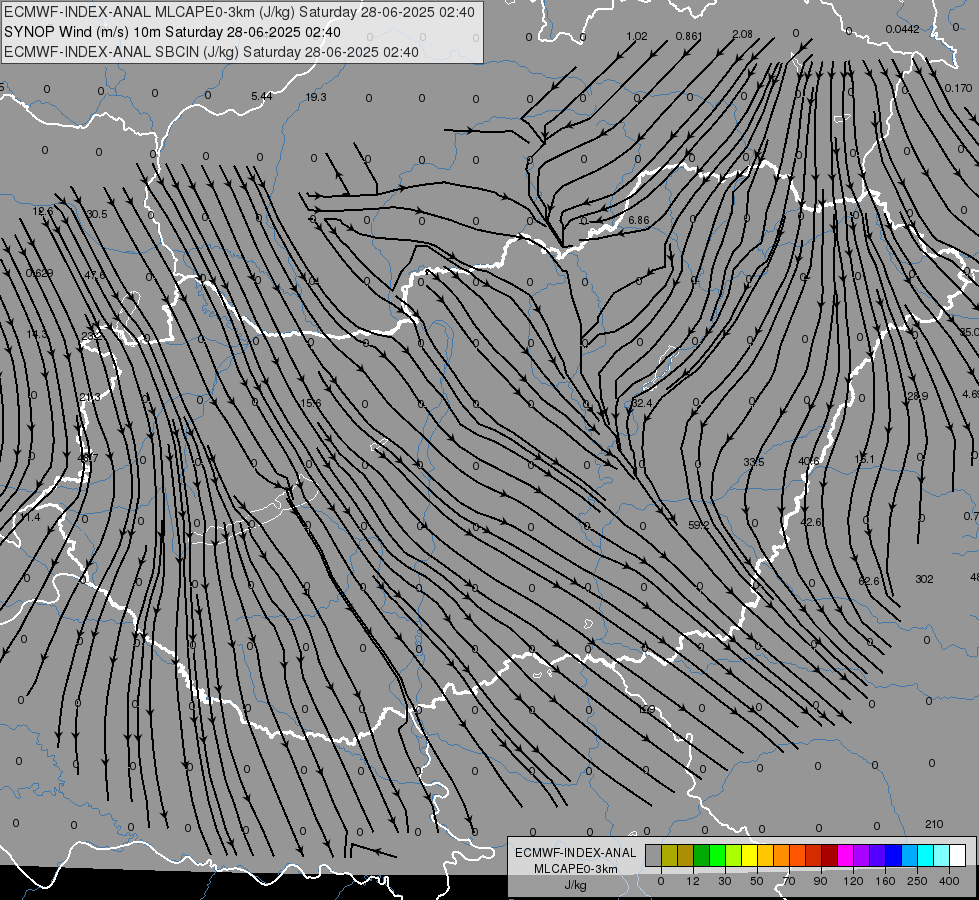This screenshot has height=900, width=979.
Task: Click the legend scale value 70
Action: (x=789, y=881)
